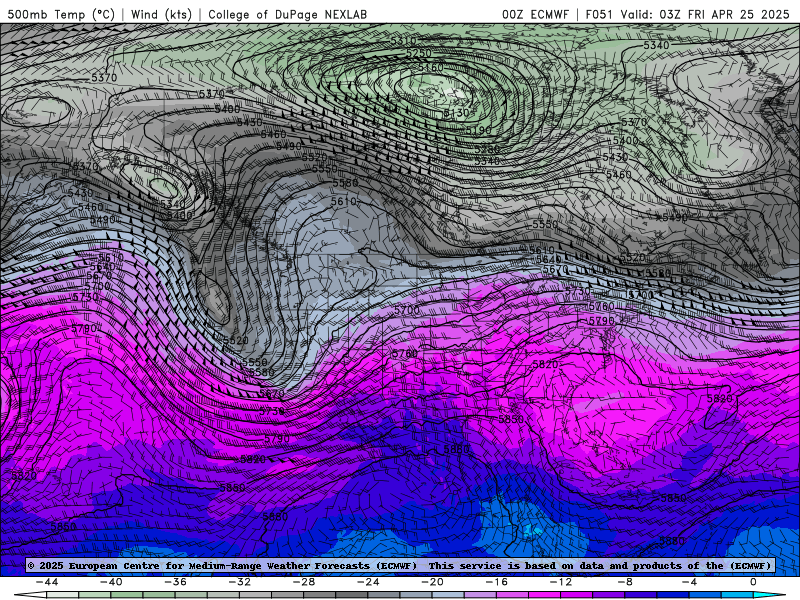This screenshot has height=600, width=800.
Task: Click the -4 colorbar label
Action: tap(689, 582)
